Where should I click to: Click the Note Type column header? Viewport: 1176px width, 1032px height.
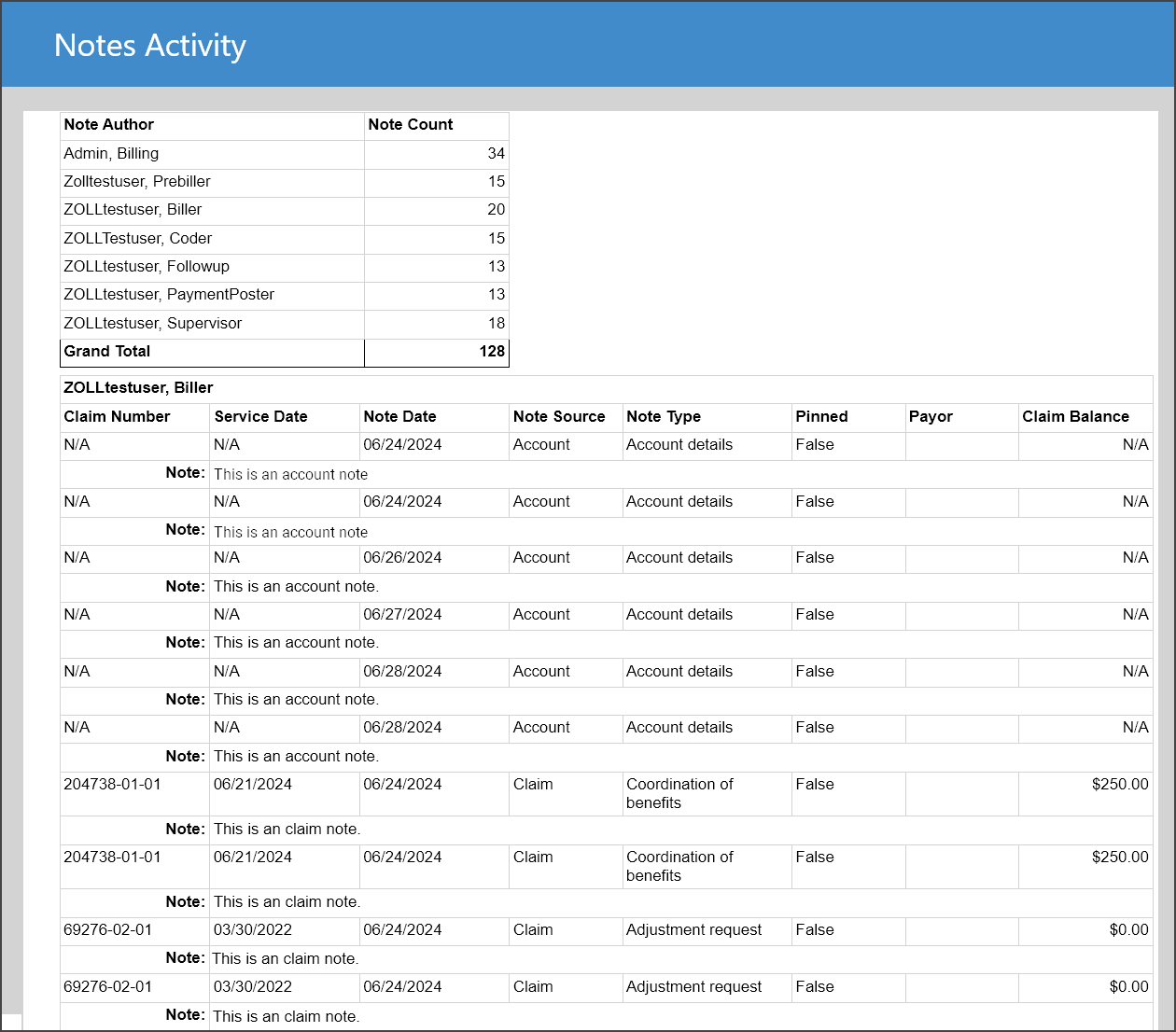(664, 417)
